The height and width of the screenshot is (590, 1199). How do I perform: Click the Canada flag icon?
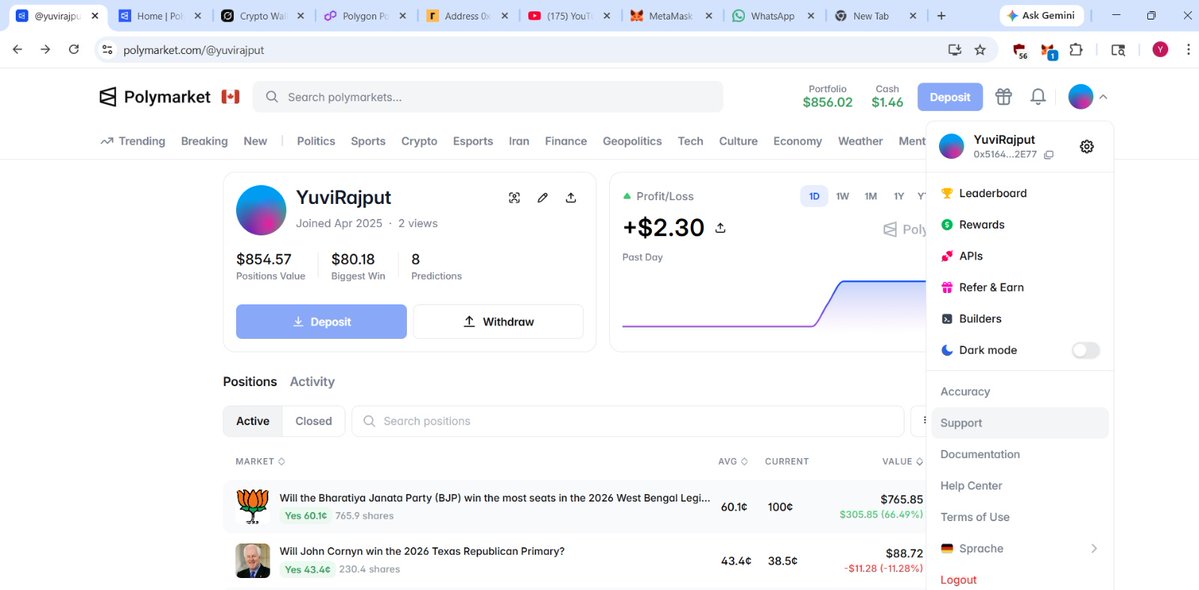click(230, 97)
